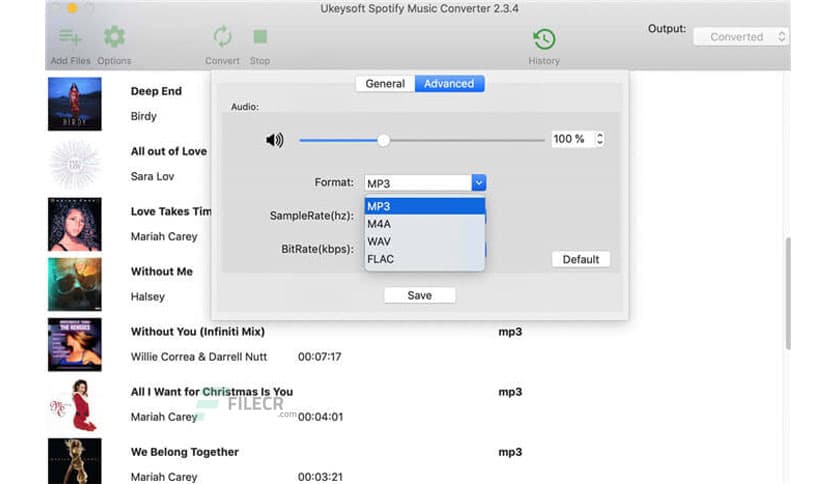The height and width of the screenshot is (484, 836).
Task: Click the Deep End album thumbnail
Action: click(75, 104)
